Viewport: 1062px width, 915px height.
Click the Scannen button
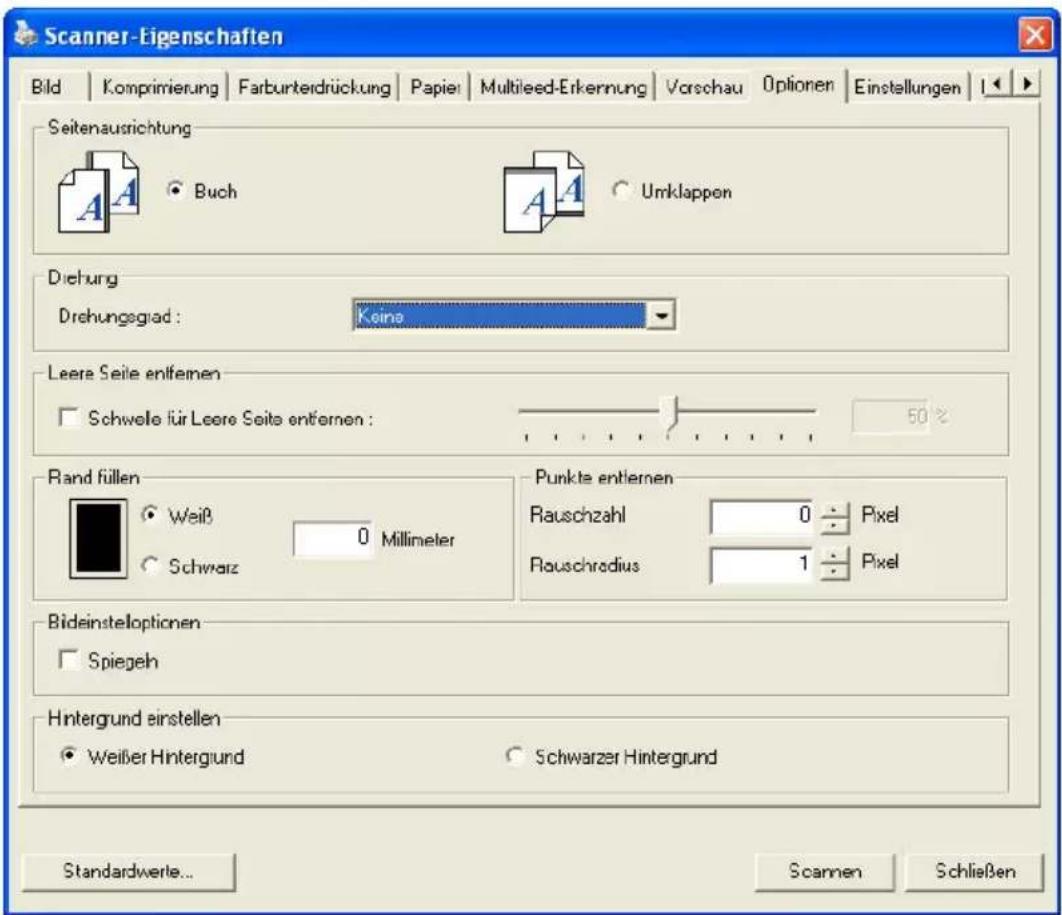coord(825,871)
